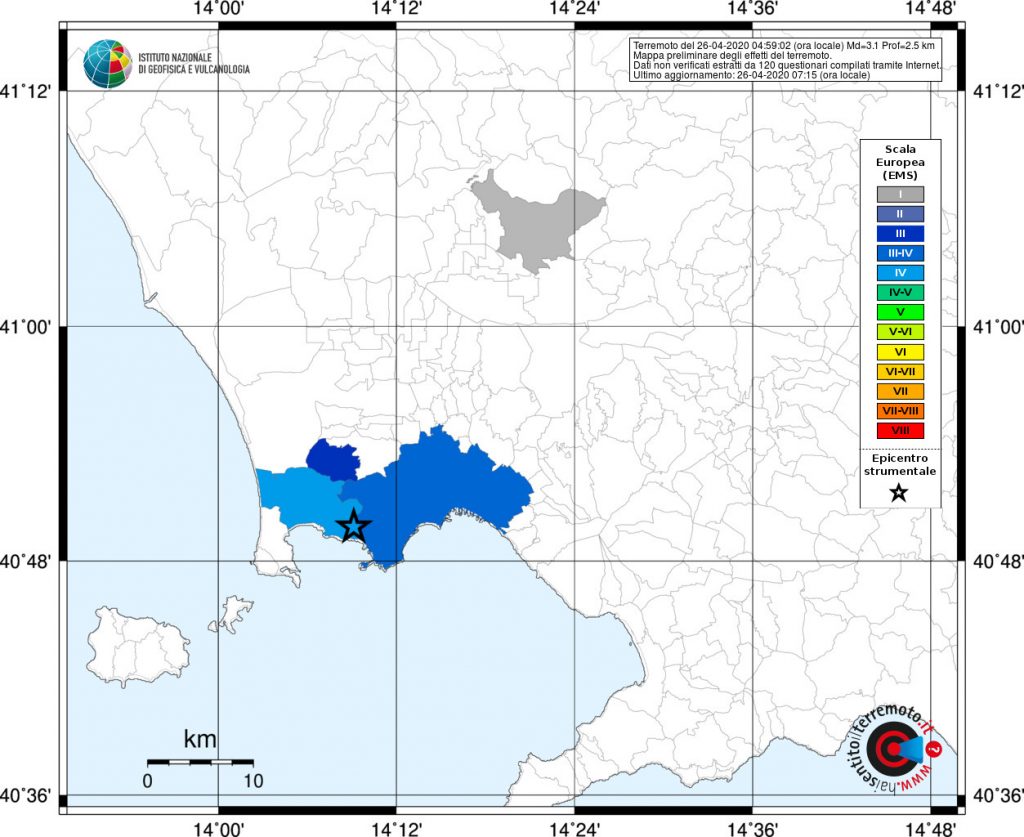Click the INGV globe logo
Image resolution: width=1024 pixels, height=837 pixels.
[108, 64]
